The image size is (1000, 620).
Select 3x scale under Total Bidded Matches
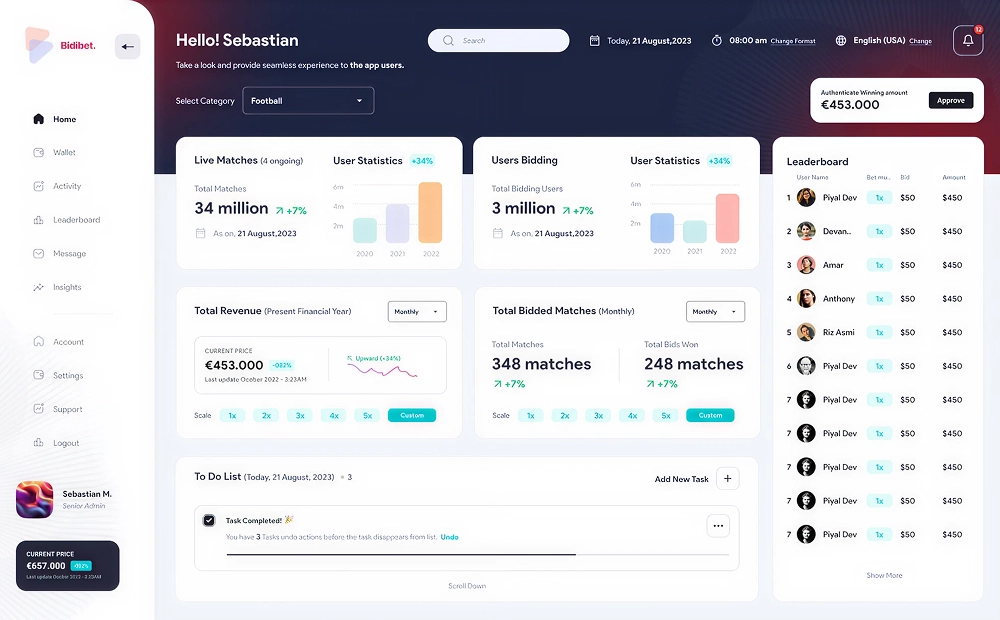(598, 415)
